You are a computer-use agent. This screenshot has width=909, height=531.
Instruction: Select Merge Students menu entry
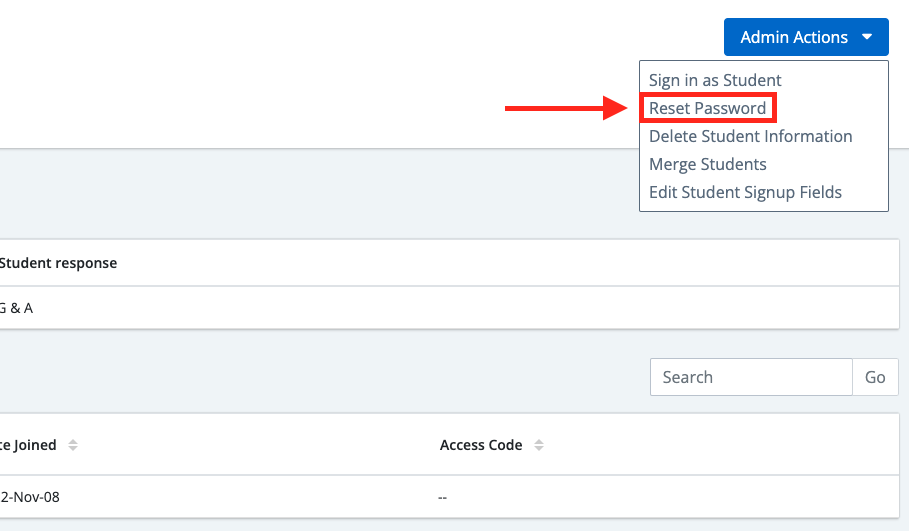click(x=707, y=164)
